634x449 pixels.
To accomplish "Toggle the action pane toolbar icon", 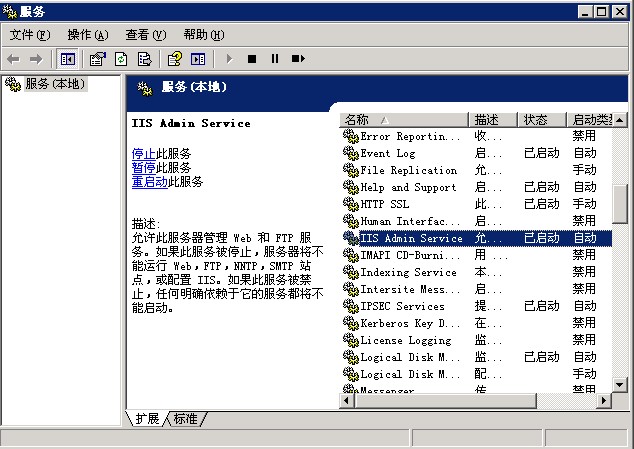I will tap(198, 59).
